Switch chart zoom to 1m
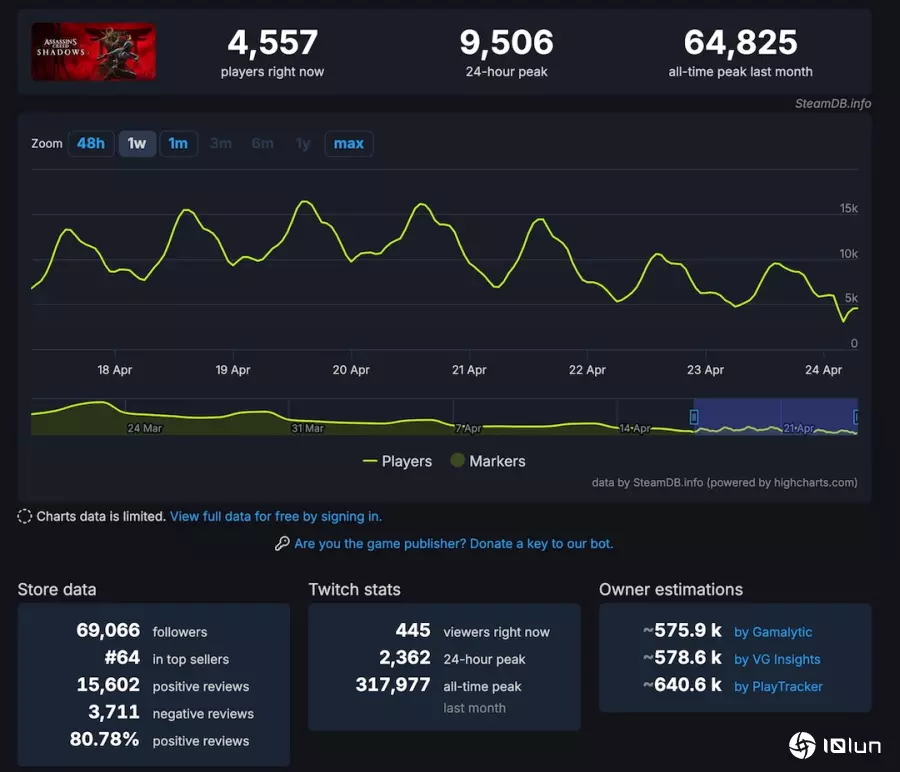The width and height of the screenshot is (900, 772). pyautogui.click(x=178, y=143)
